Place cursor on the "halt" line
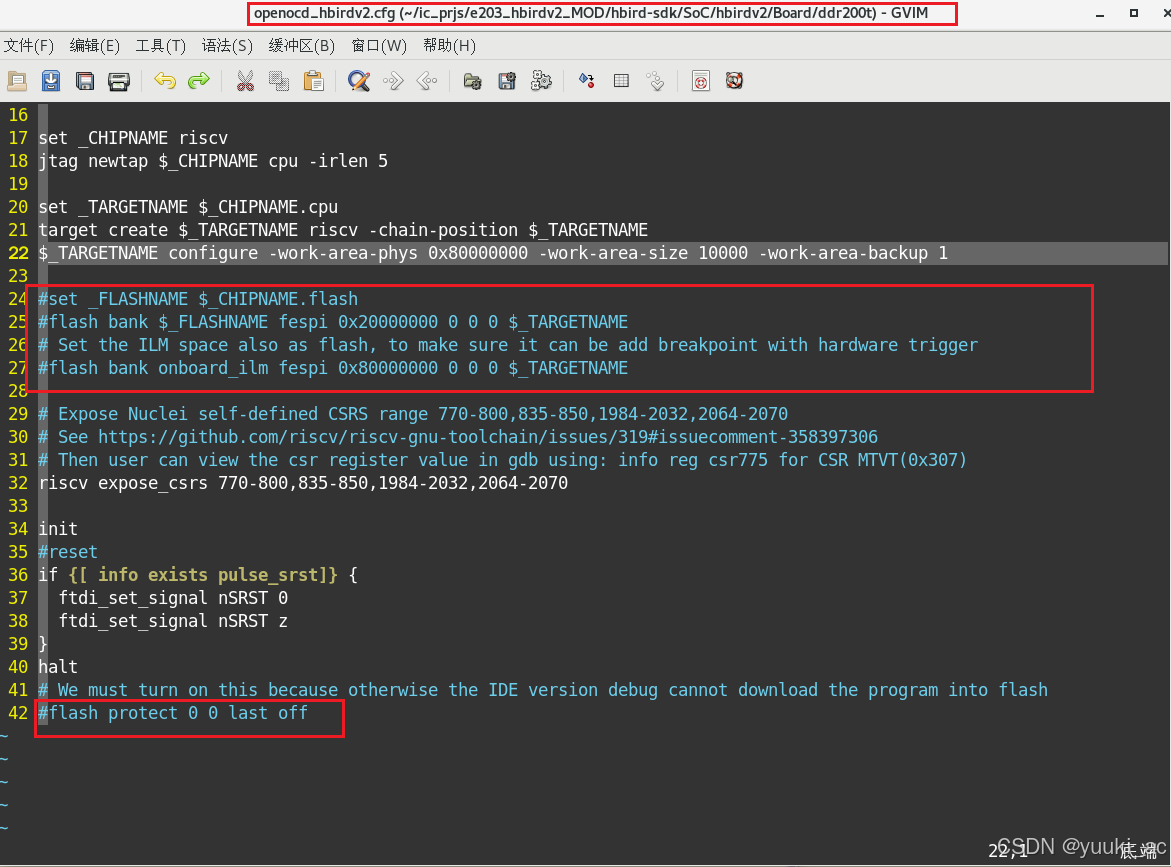This screenshot has height=867, width=1171. [58, 667]
